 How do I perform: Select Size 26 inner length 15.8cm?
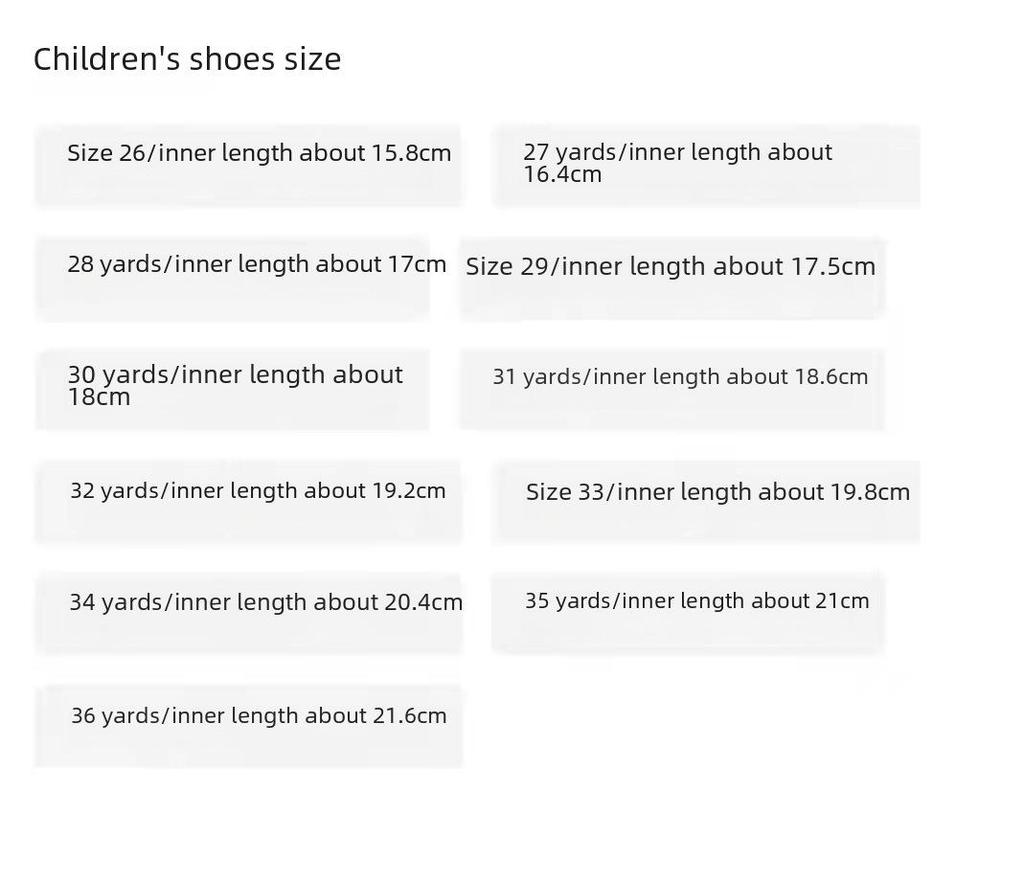tap(248, 166)
